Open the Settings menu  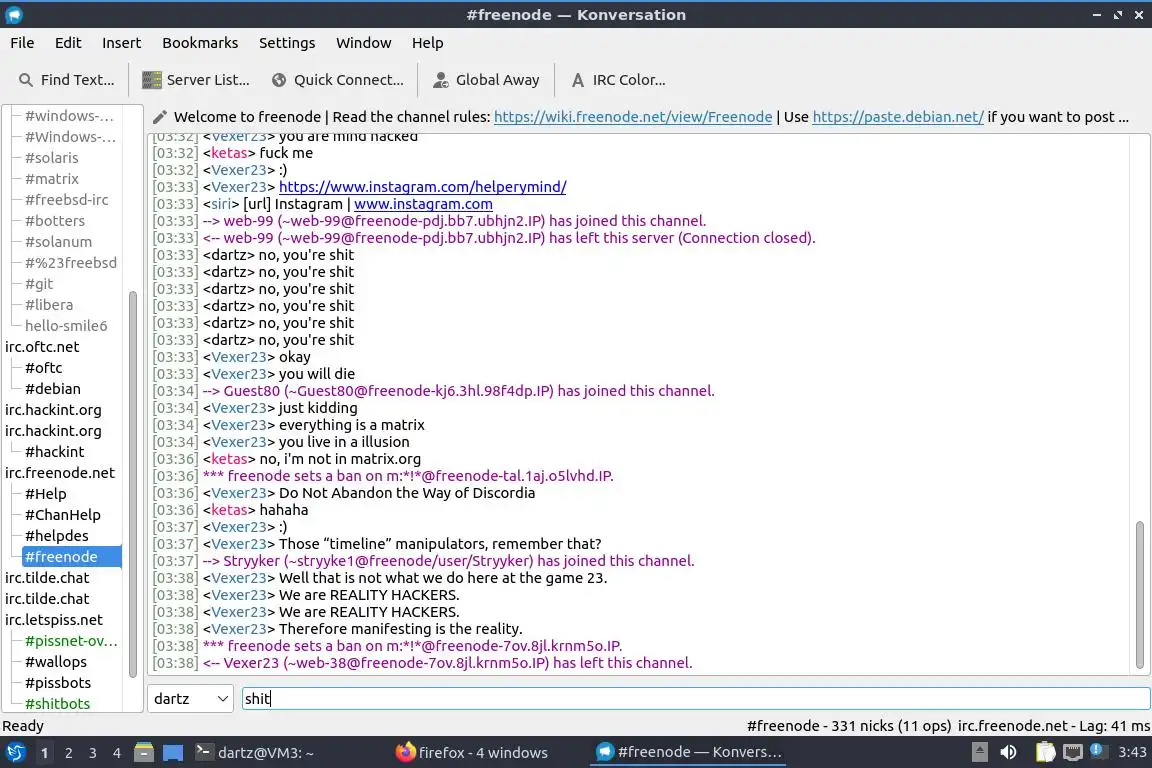tap(287, 43)
